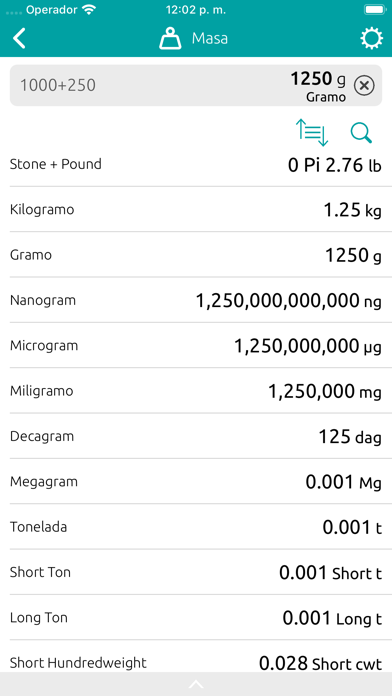The image size is (392, 696).
Task: Expand the bottom panel chevron
Action: pyautogui.click(x=196, y=684)
